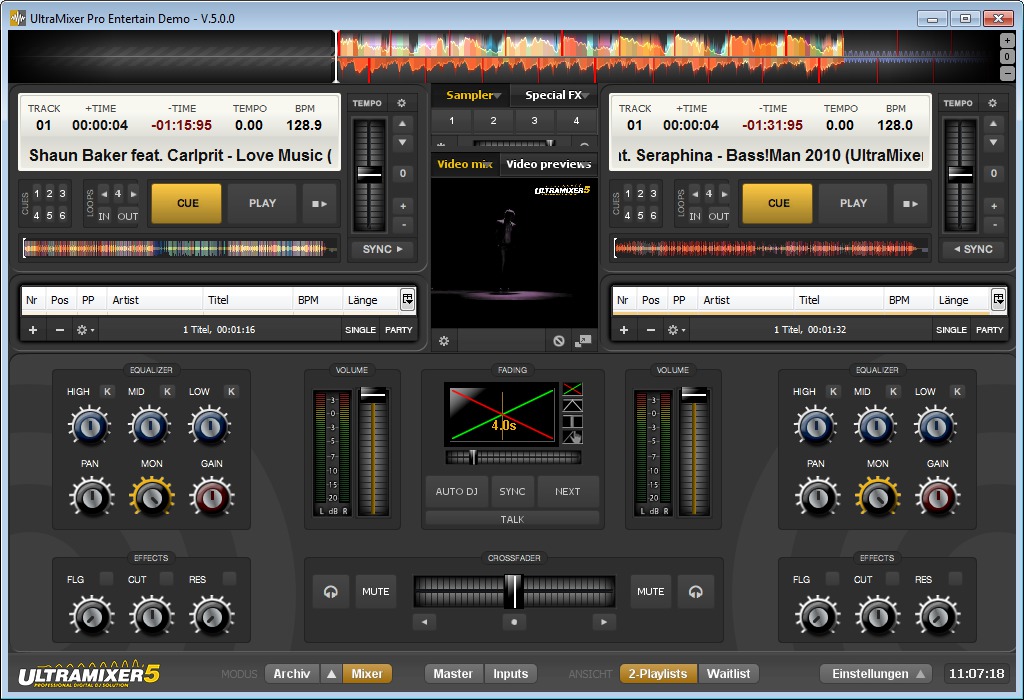
Task: Switch view to Waitlist
Action: (728, 674)
